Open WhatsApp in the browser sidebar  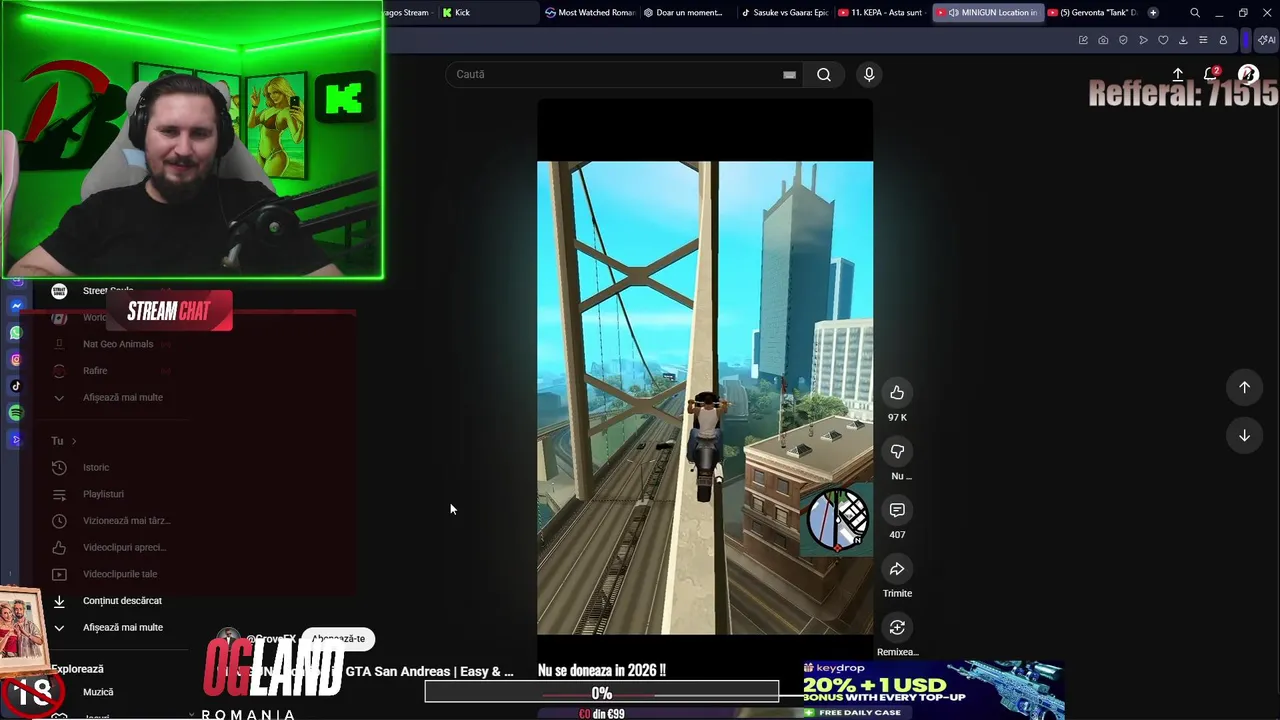click(16, 333)
